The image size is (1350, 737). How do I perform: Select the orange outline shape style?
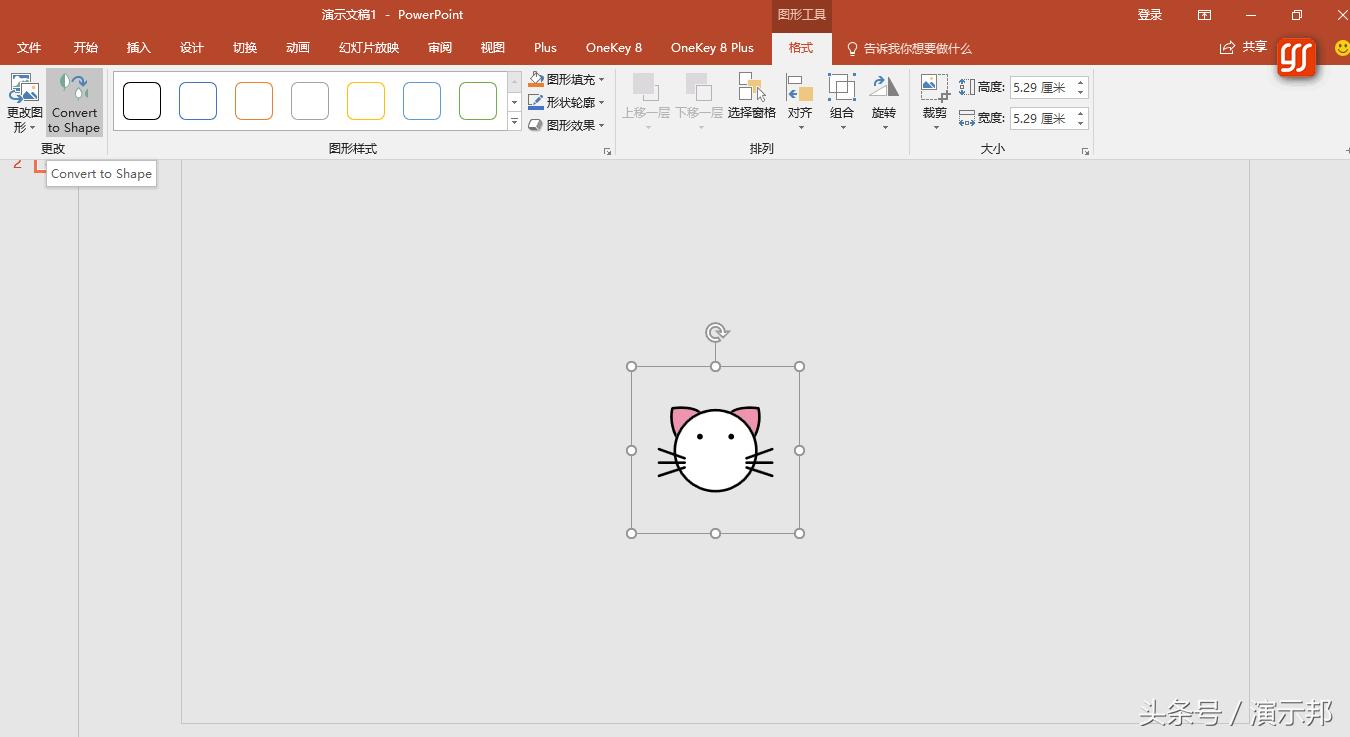click(x=254, y=101)
